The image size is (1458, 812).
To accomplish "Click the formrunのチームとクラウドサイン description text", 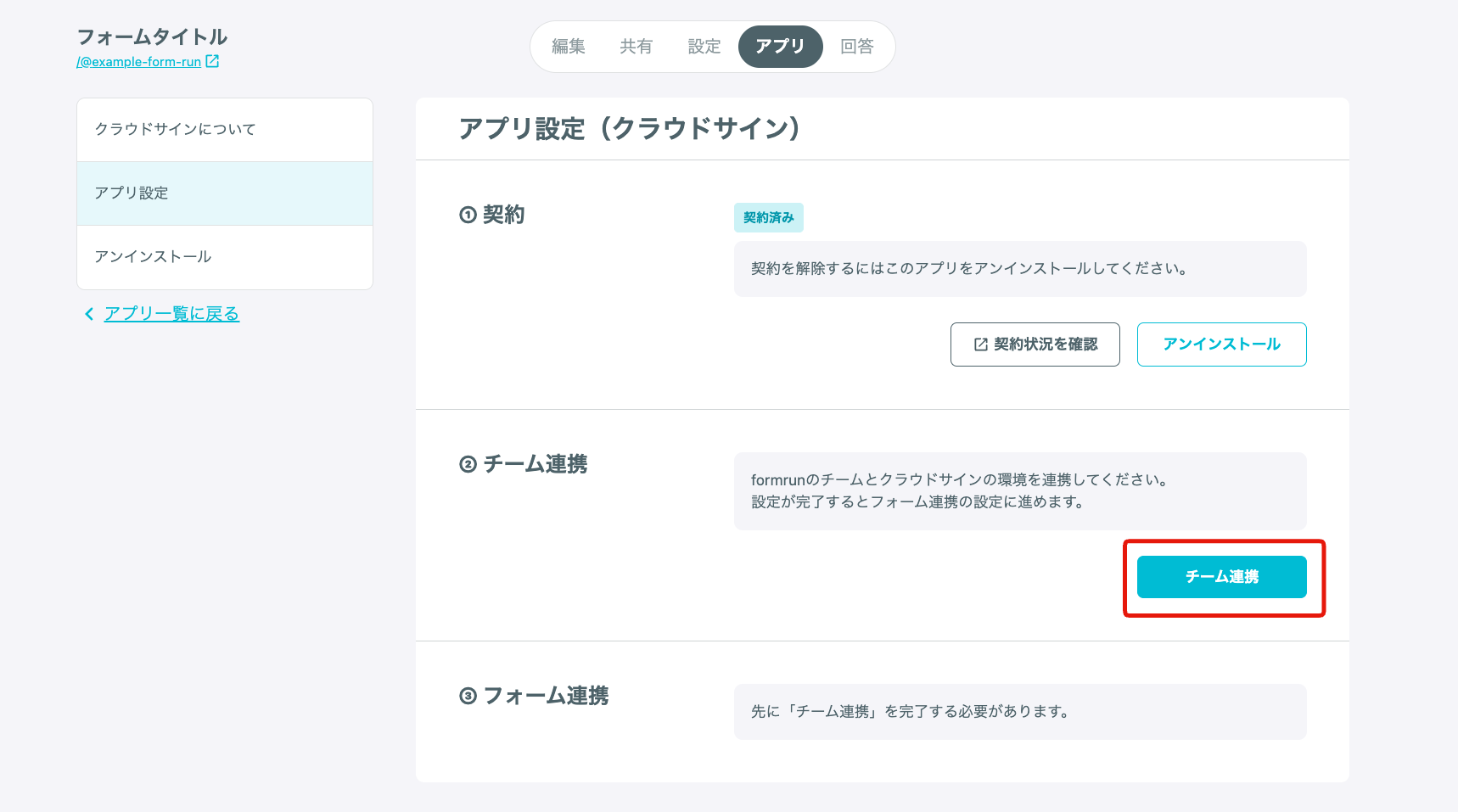I will (960, 491).
